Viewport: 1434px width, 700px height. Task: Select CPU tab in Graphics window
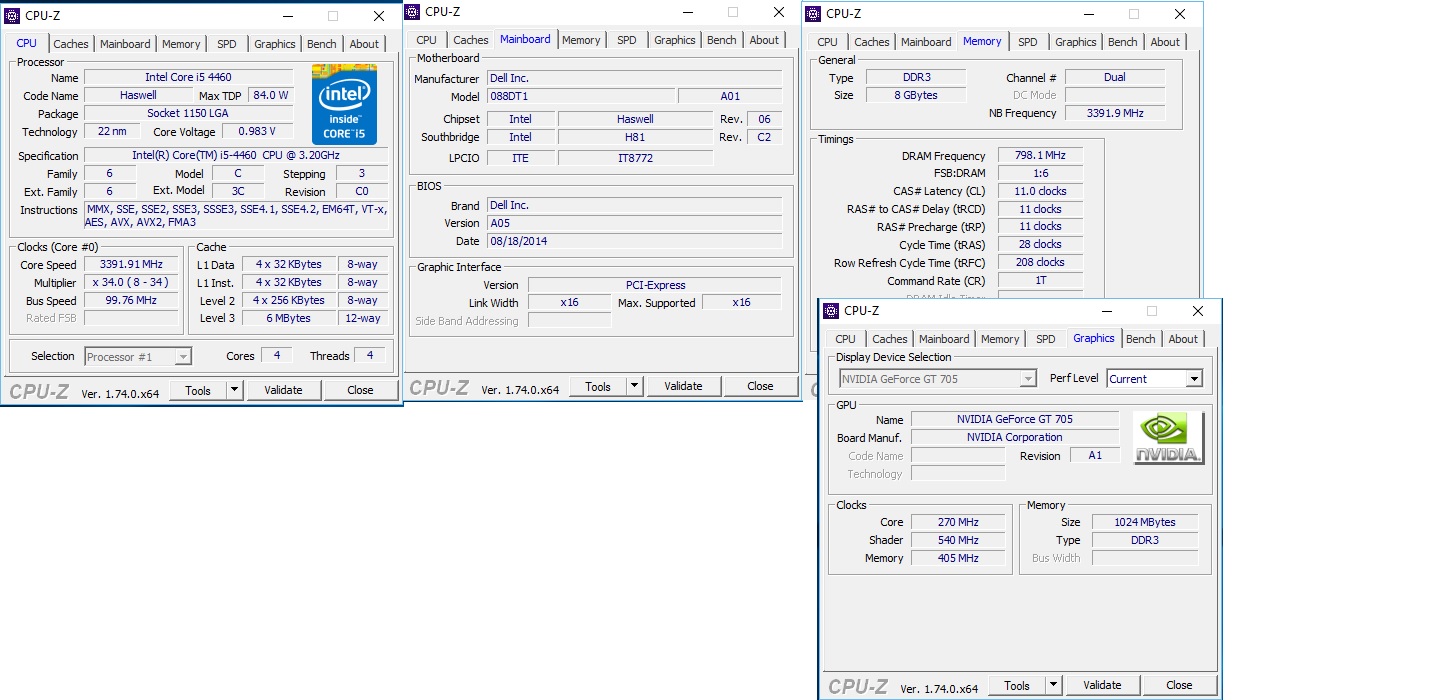click(846, 339)
